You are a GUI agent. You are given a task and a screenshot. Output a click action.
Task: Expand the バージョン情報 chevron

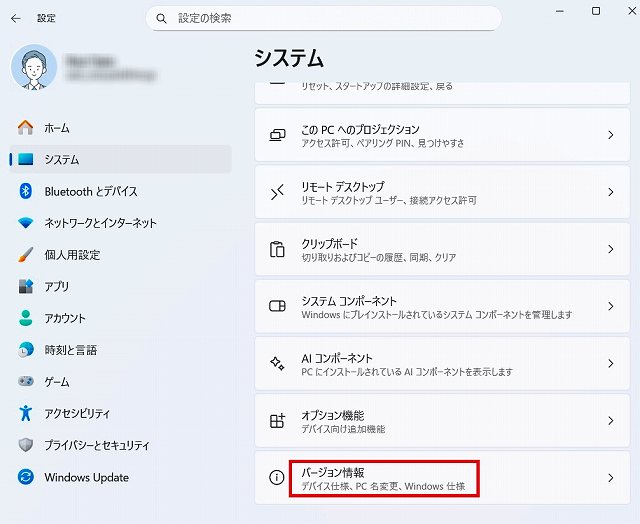tap(610, 478)
